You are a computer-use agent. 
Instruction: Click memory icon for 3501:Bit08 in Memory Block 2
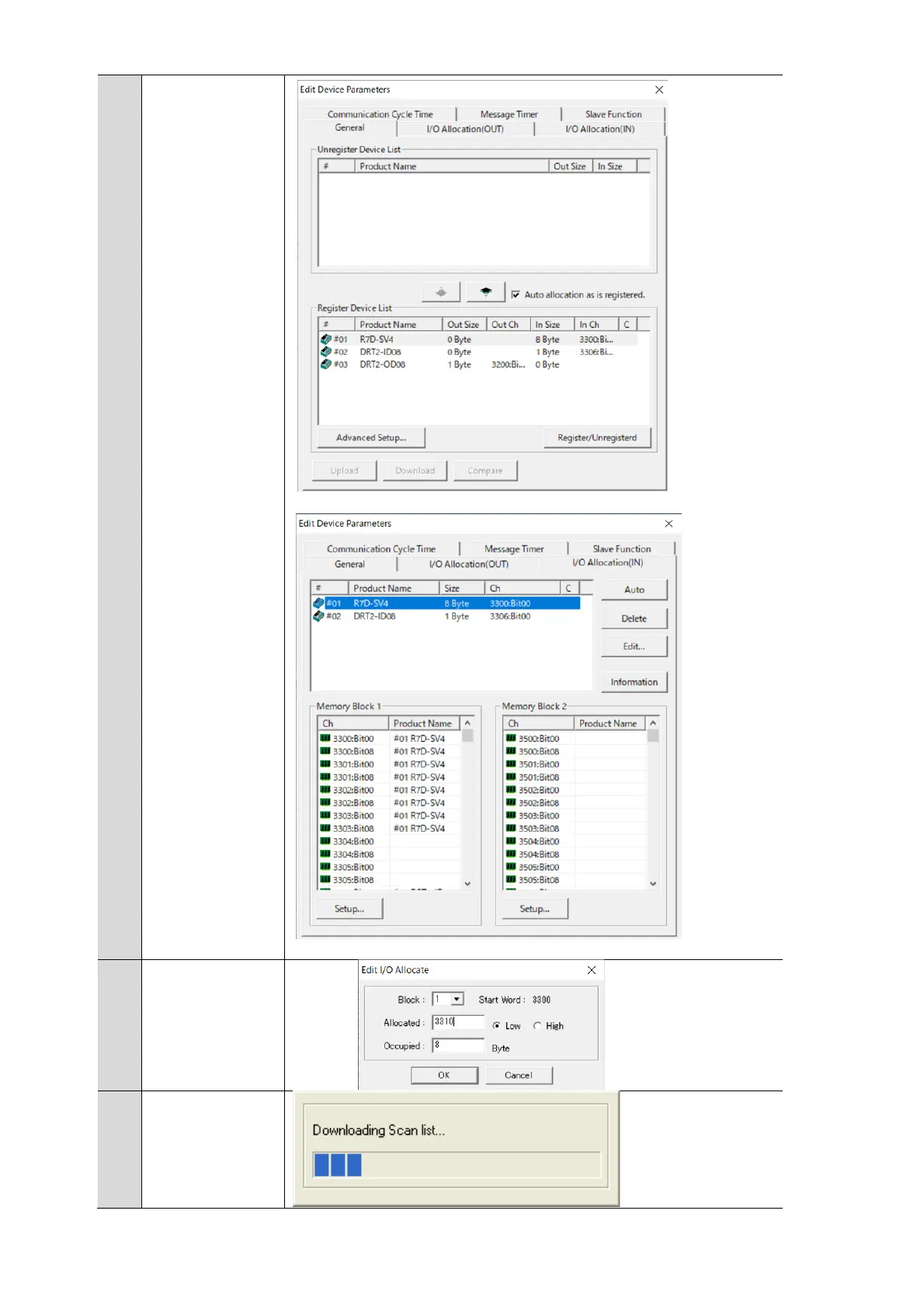click(x=511, y=777)
